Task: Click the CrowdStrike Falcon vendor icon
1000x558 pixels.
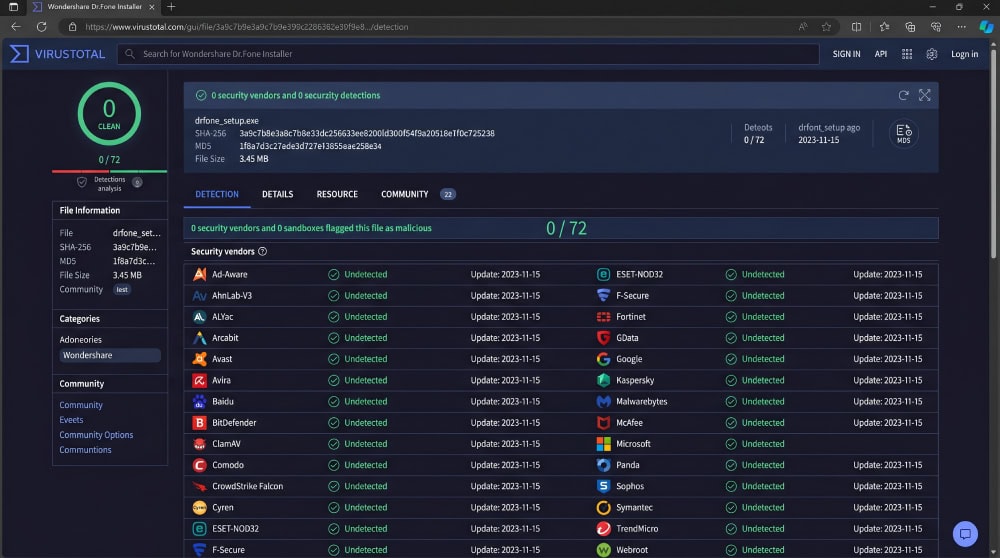Action: pyautogui.click(x=200, y=486)
